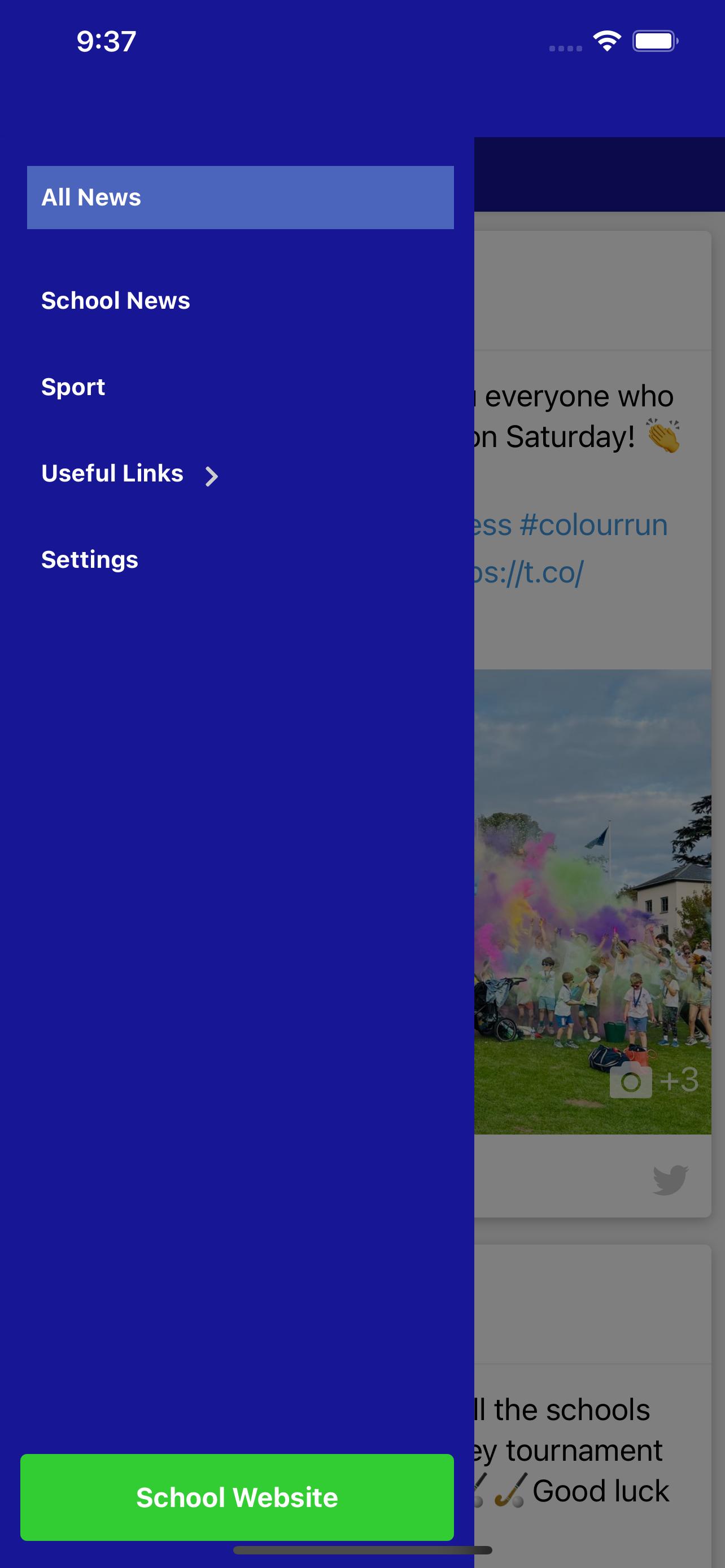Tap the 9:37 clock in status bar
The height and width of the screenshot is (1568, 725).
[106, 41]
